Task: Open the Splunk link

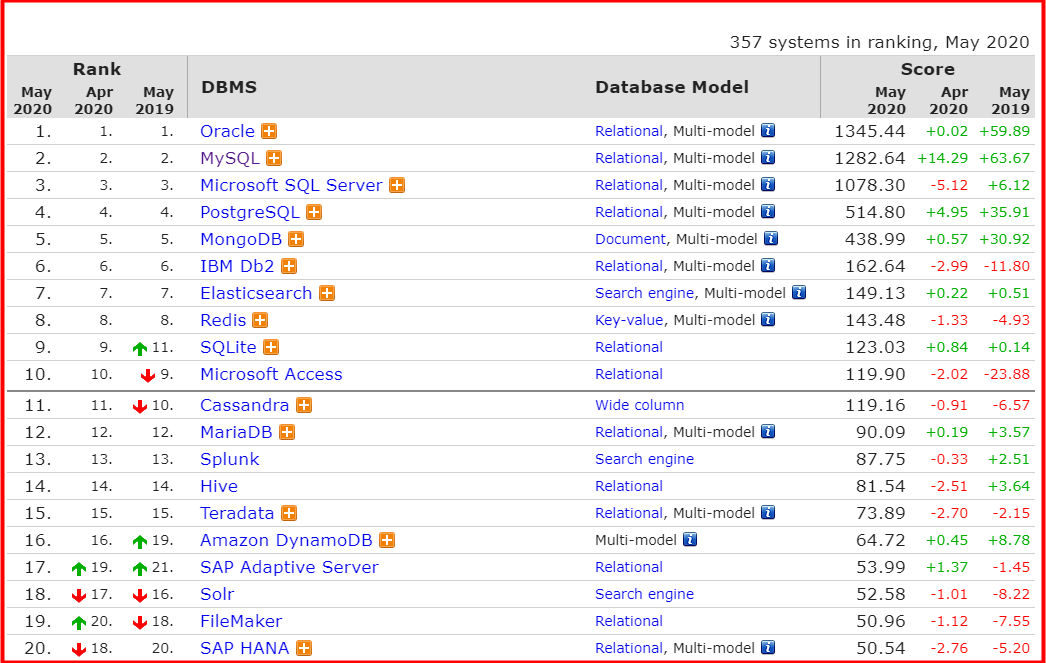Action: pos(230,460)
